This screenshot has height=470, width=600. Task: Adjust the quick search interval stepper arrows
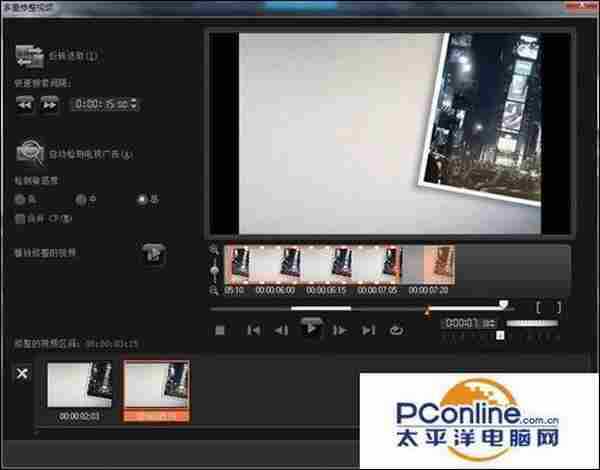134,103
